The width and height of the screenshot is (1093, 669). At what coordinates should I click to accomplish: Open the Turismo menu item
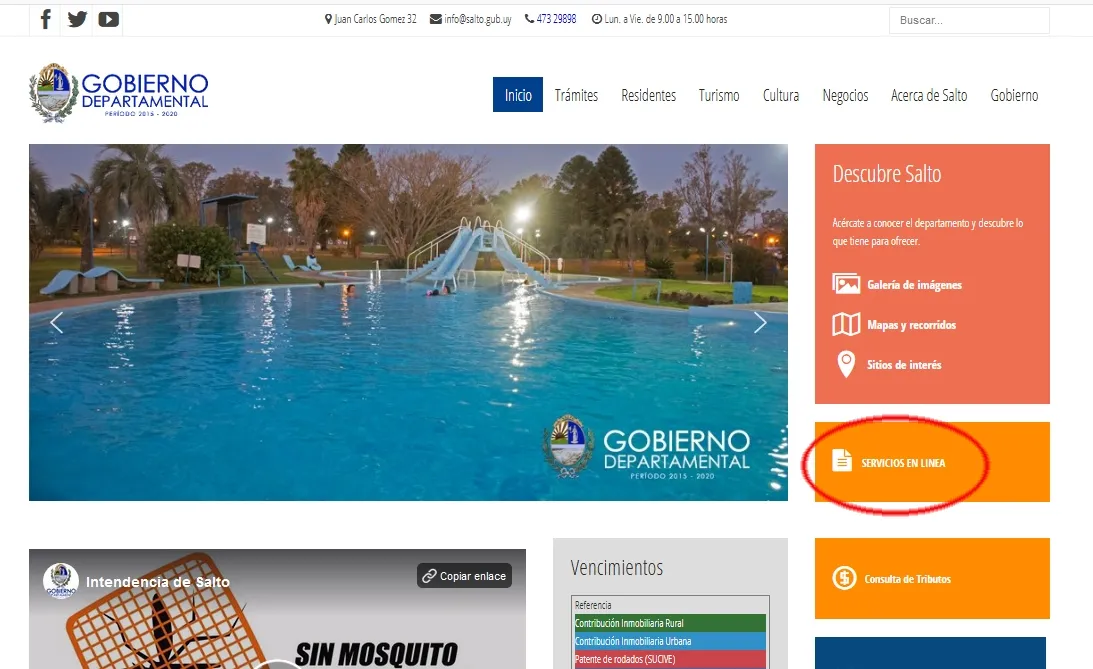pos(719,95)
